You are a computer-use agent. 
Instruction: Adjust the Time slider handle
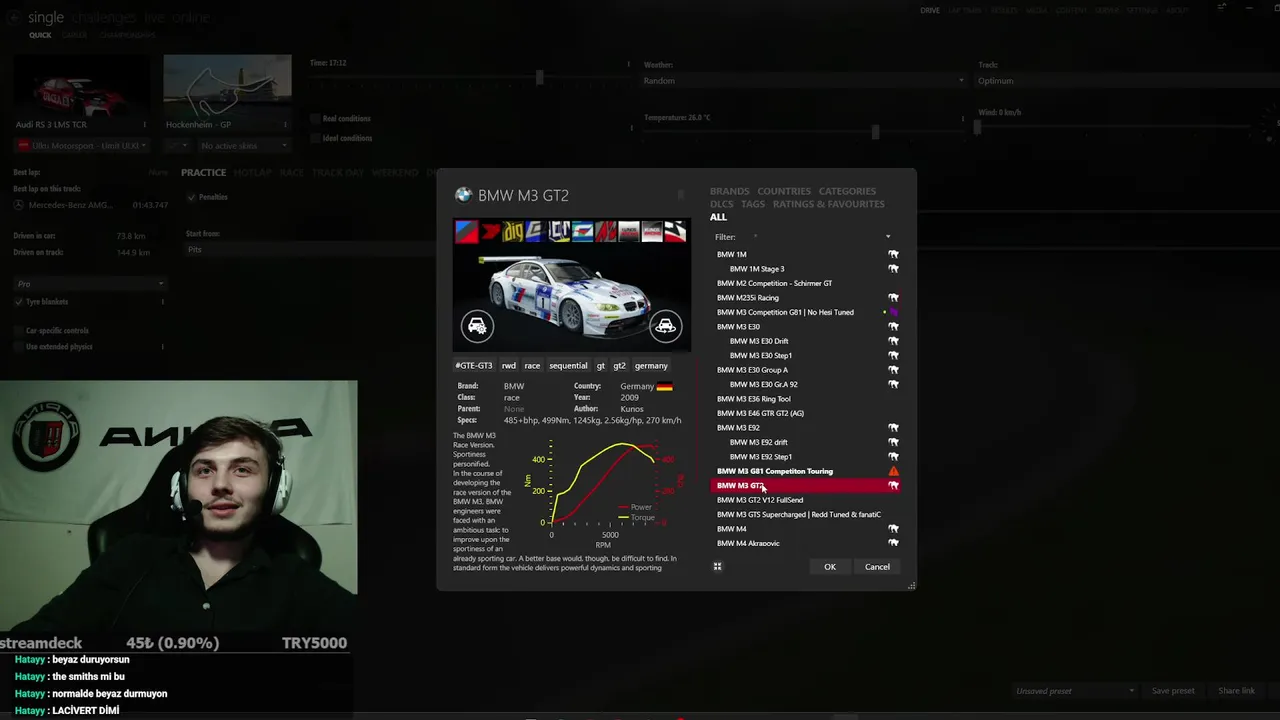click(539, 78)
